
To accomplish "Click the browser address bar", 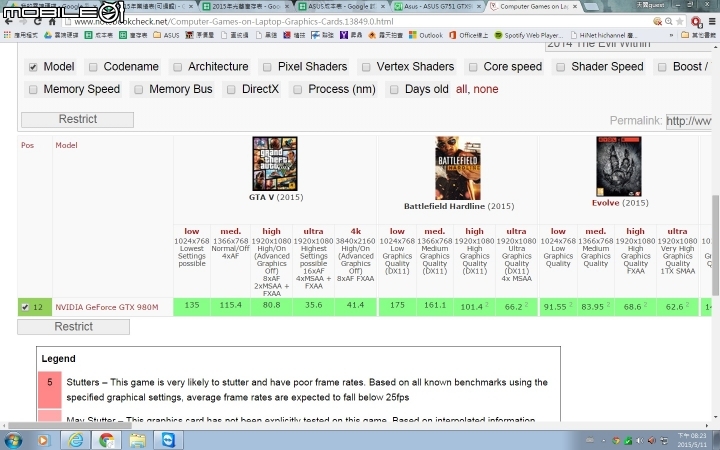I will pos(358,22).
